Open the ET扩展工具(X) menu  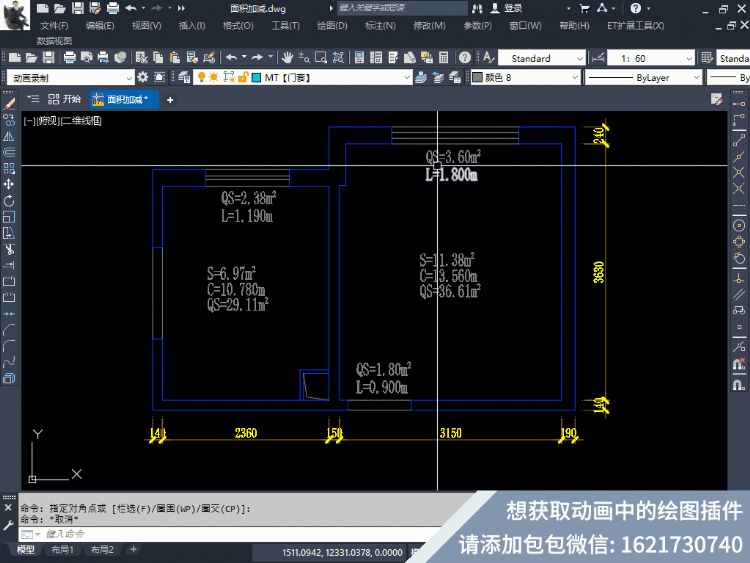tap(636, 25)
